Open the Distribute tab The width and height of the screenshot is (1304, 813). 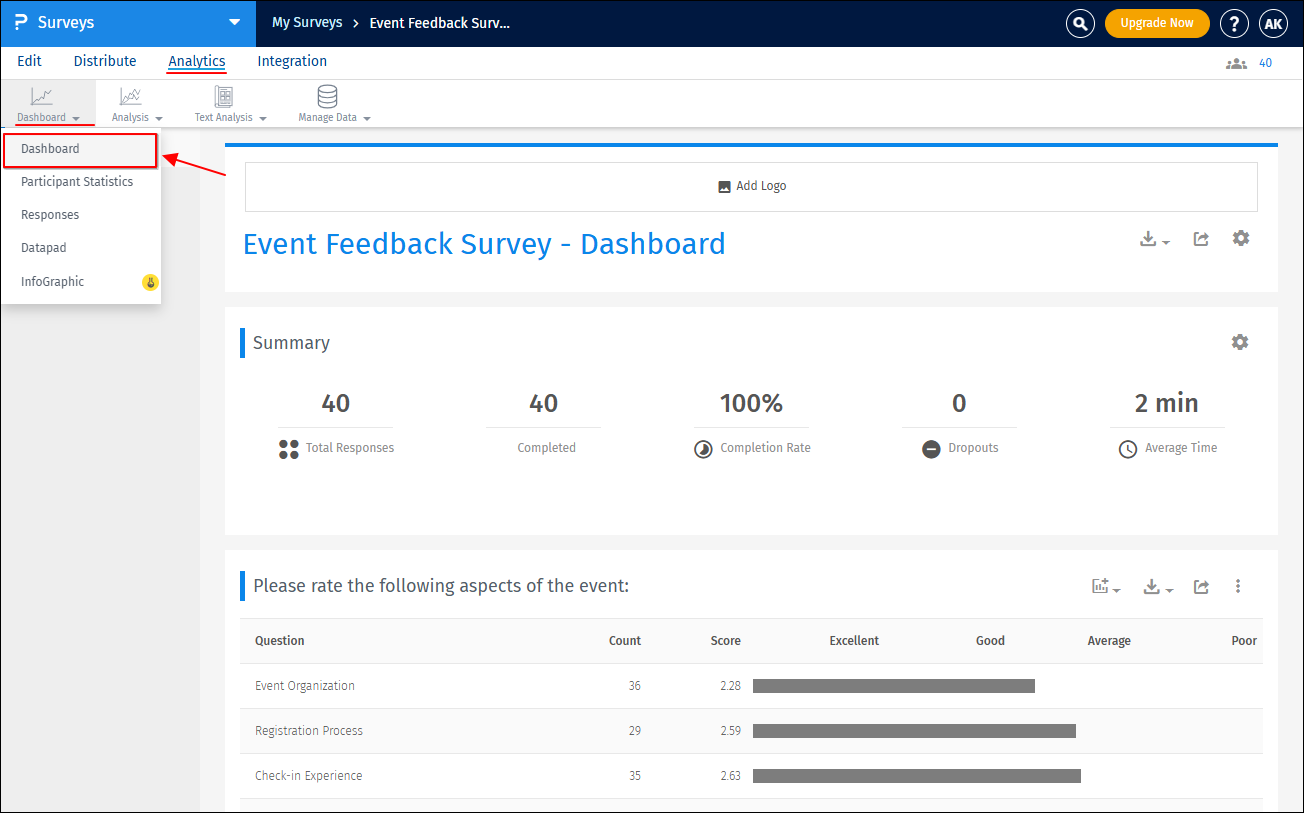(104, 61)
